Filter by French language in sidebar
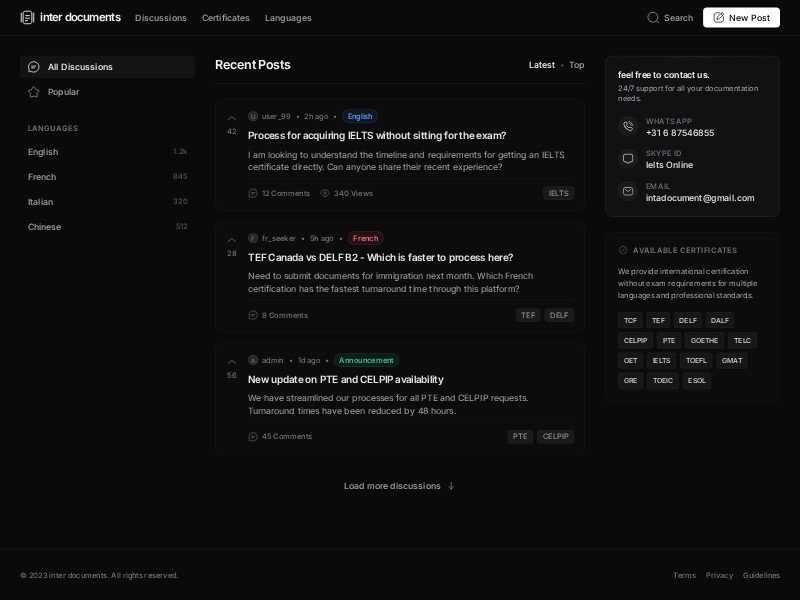800x600 pixels. (x=42, y=177)
